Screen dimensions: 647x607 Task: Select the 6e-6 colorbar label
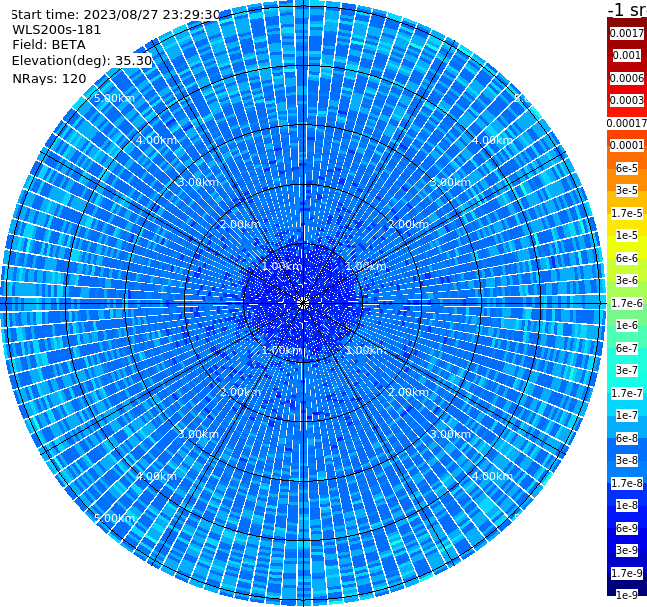pyautogui.click(x=627, y=258)
